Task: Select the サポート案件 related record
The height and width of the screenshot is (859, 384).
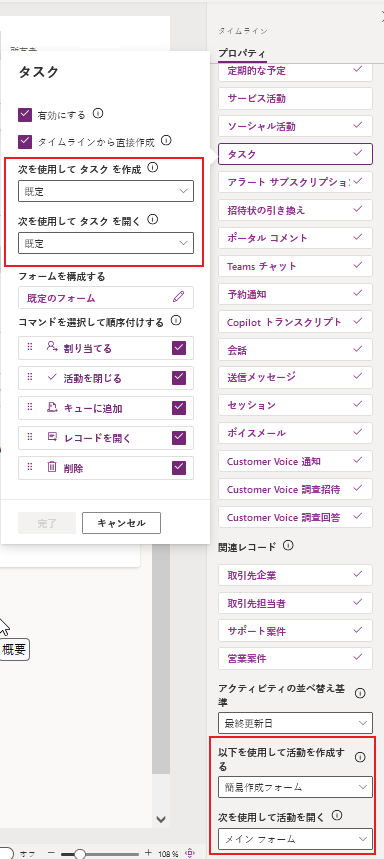Action: coord(295,631)
